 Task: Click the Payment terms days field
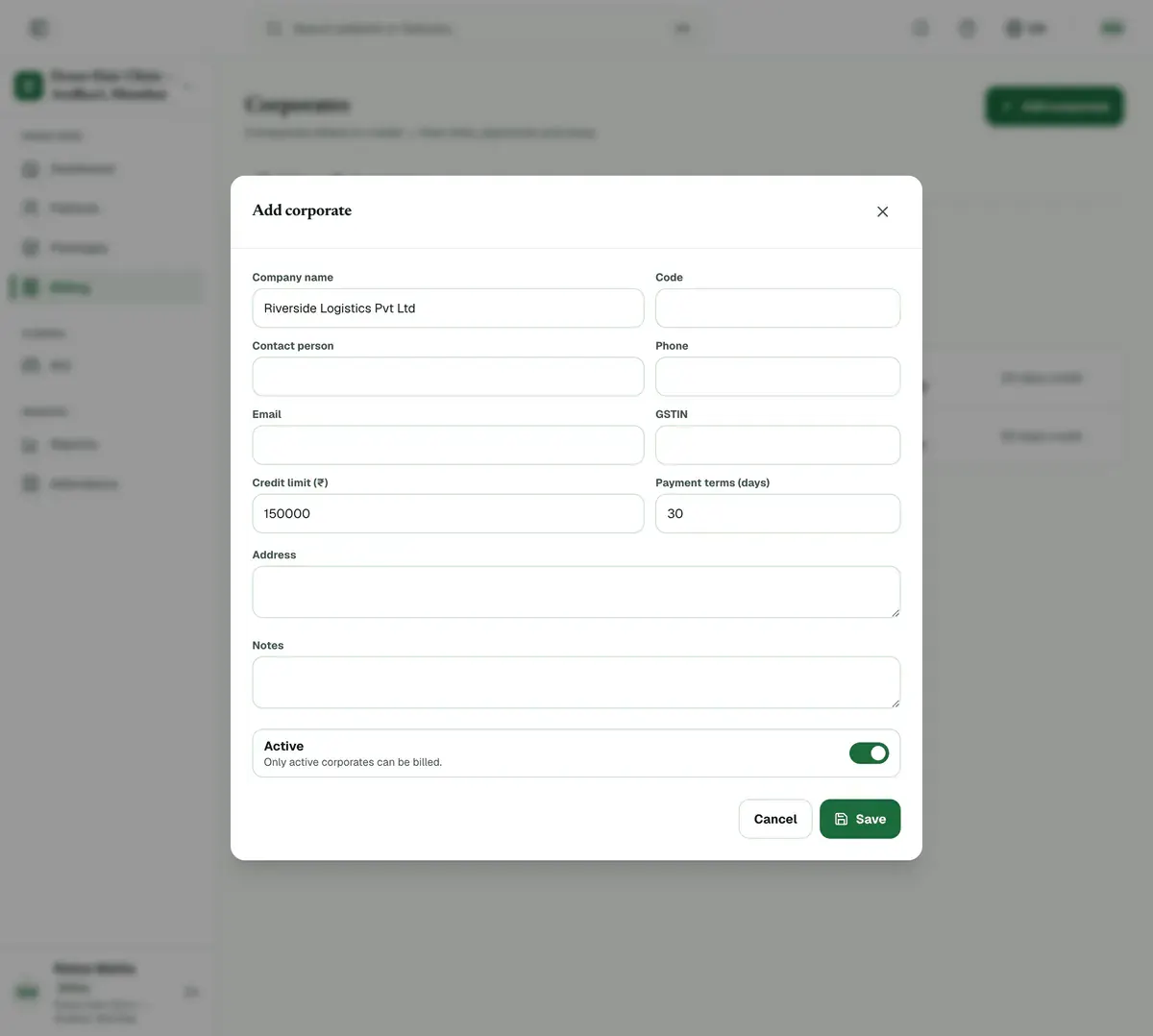click(777, 513)
